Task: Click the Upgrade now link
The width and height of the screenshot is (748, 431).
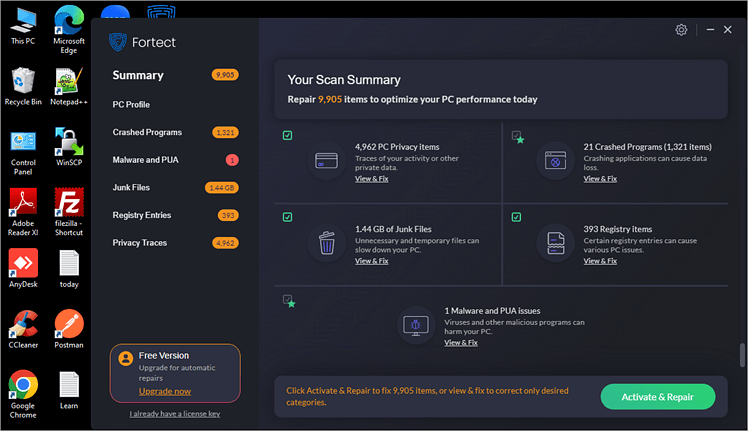Action: coord(165,391)
